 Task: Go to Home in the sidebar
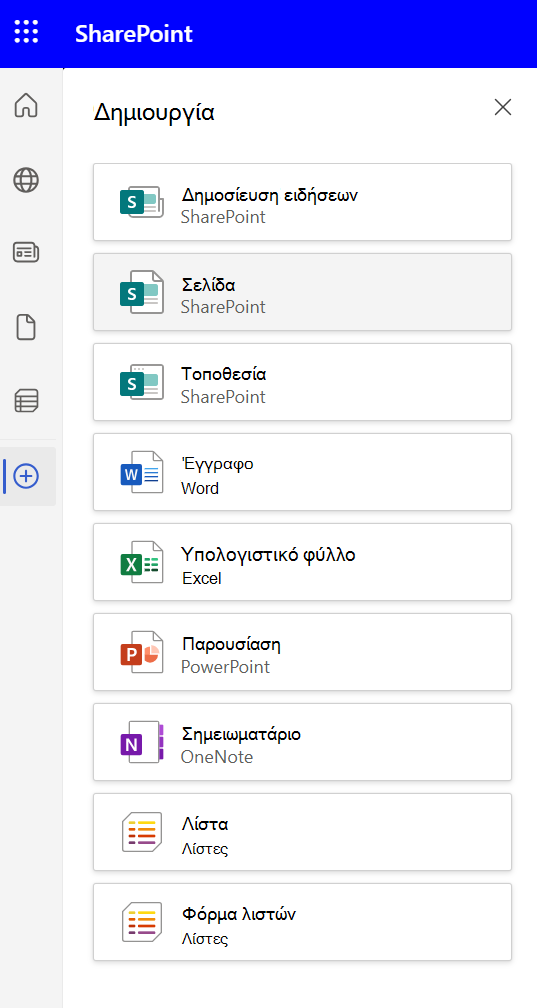point(26,105)
